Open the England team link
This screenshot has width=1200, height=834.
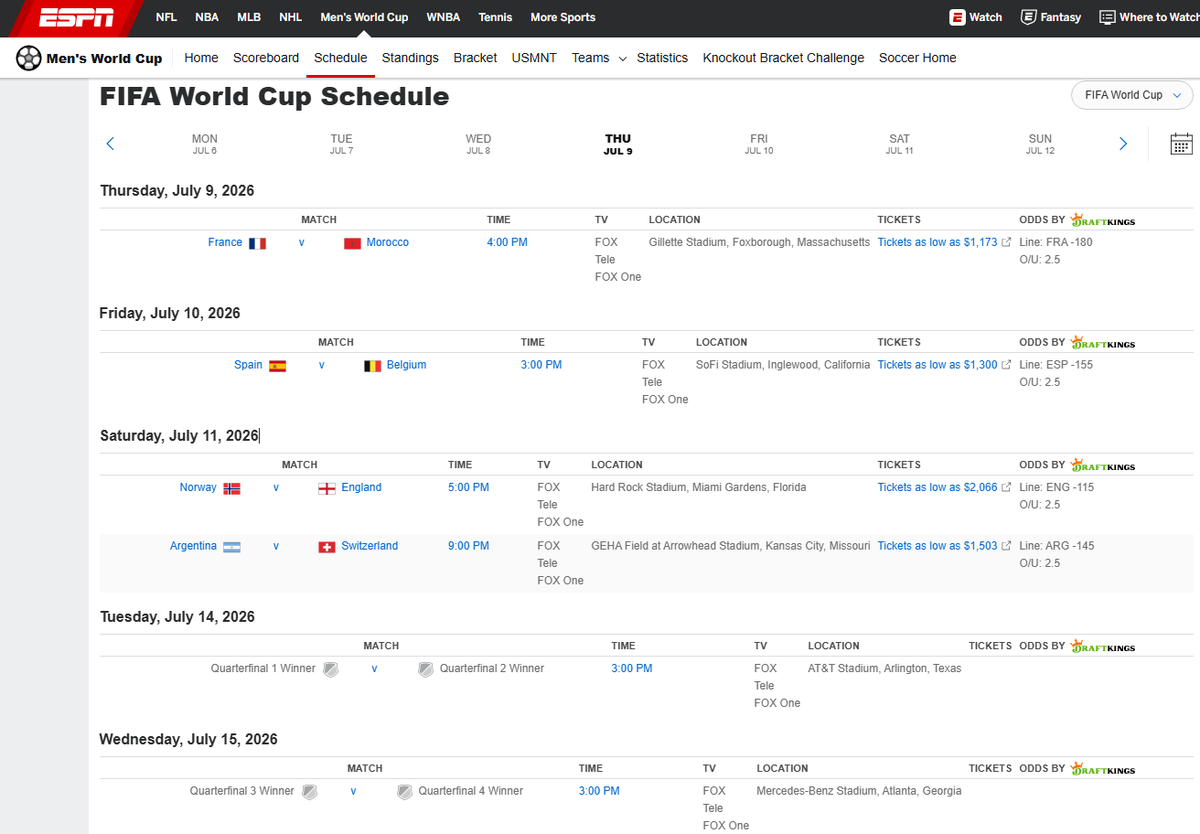[361, 487]
